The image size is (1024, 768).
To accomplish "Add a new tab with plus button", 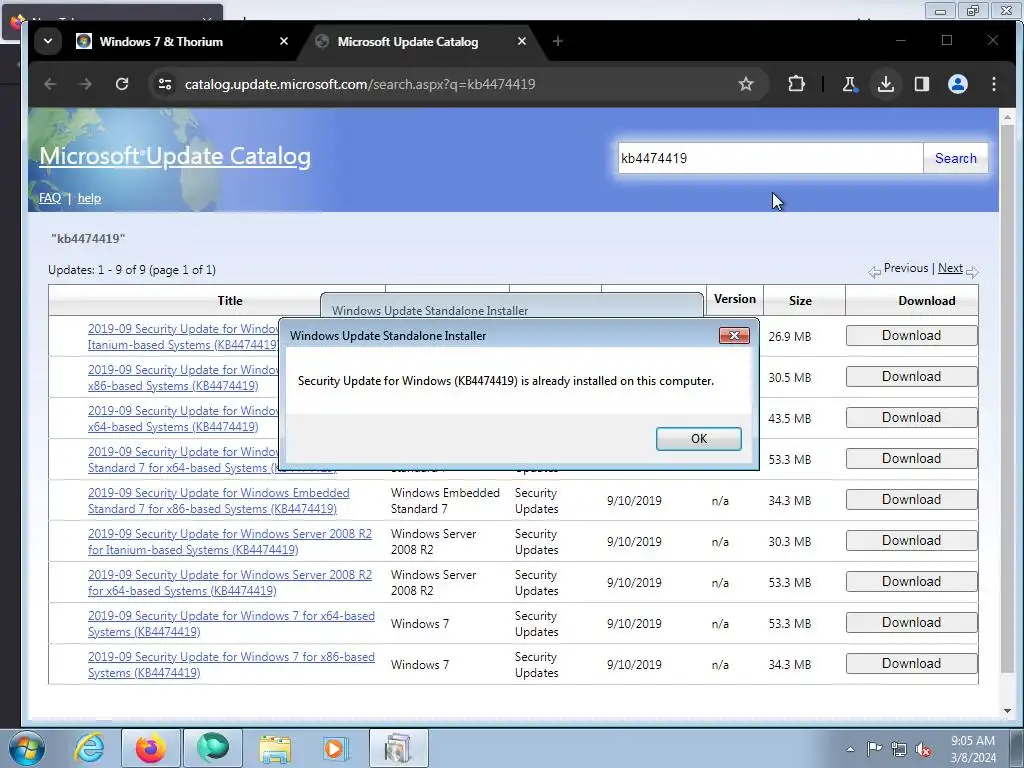I will click(x=558, y=41).
